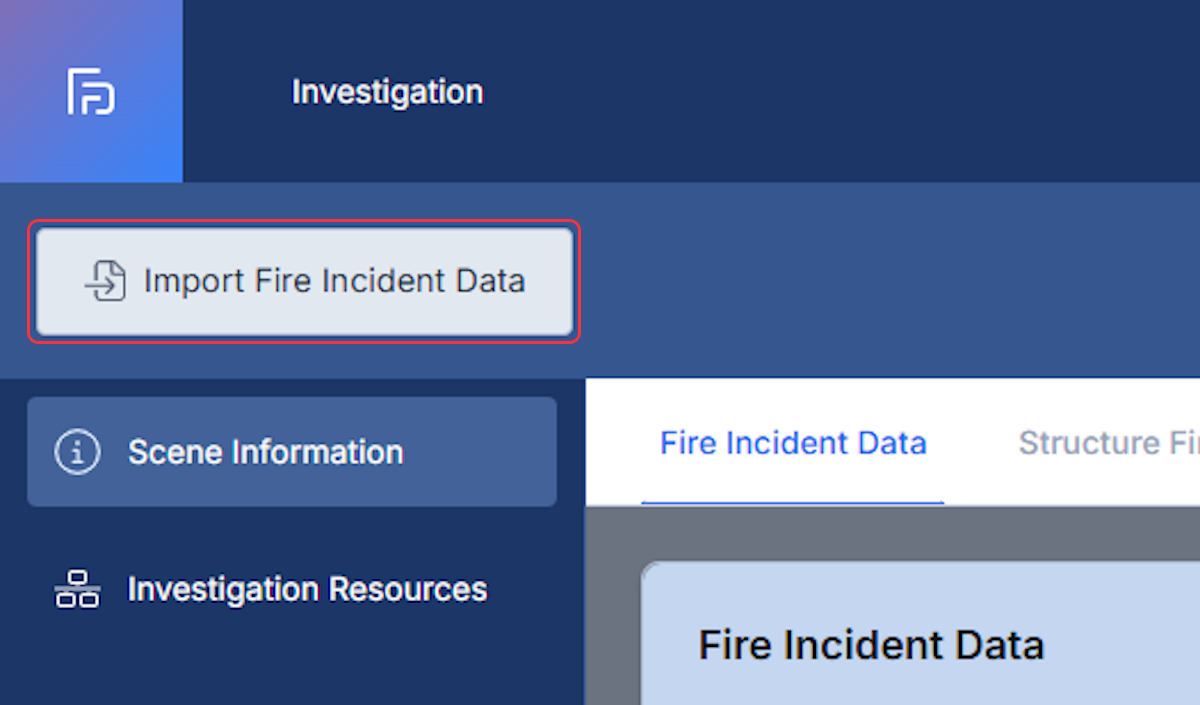The height and width of the screenshot is (705, 1200).
Task: Click the Fire Incident Data card heading
Action: pyautogui.click(x=871, y=645)
